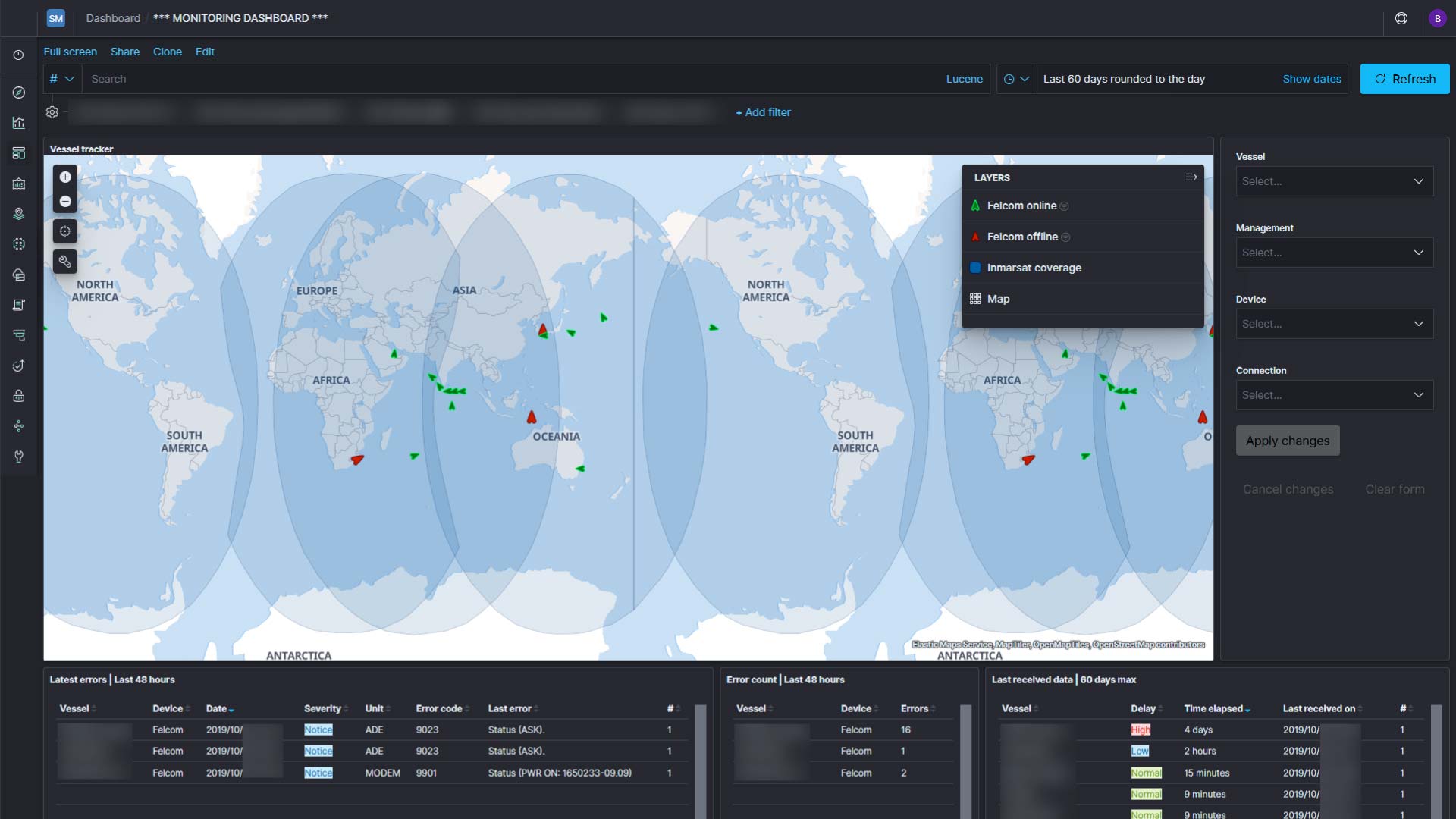Open the Dashboard sidebar icon

[18, 153]
